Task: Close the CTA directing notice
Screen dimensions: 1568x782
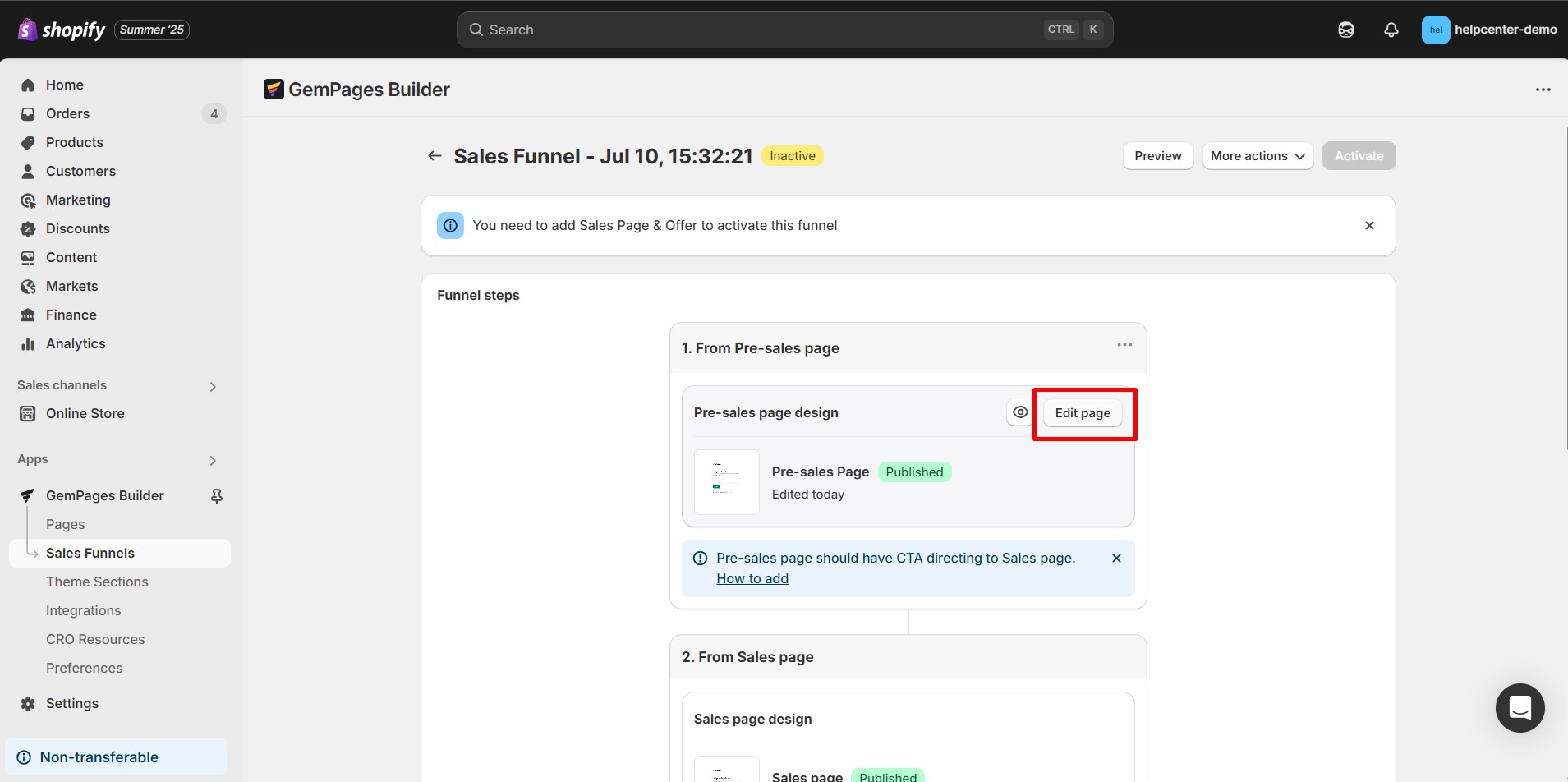Action: [1116, 559]
